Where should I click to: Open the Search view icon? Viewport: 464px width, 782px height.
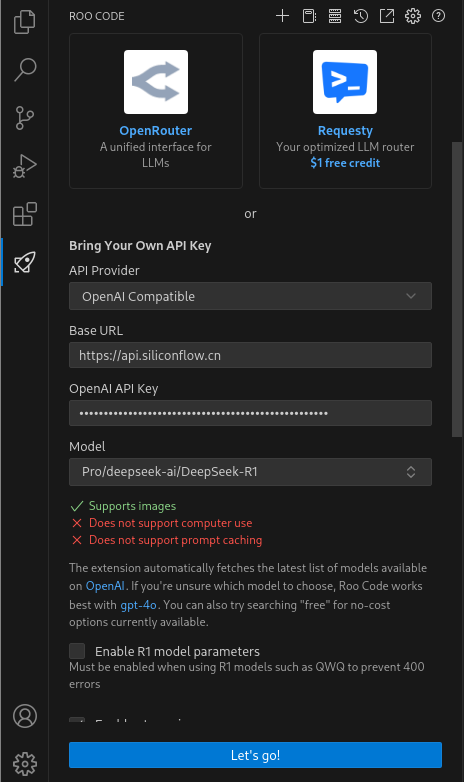click(x=24, y=70)
